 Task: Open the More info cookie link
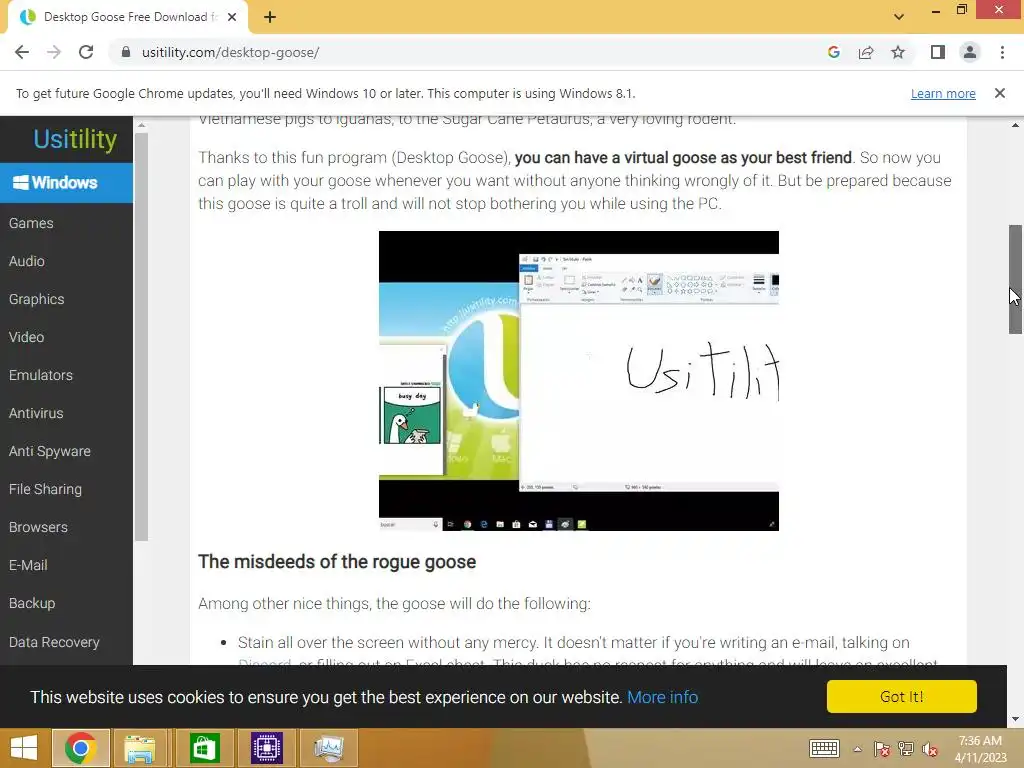click(662, 697)
